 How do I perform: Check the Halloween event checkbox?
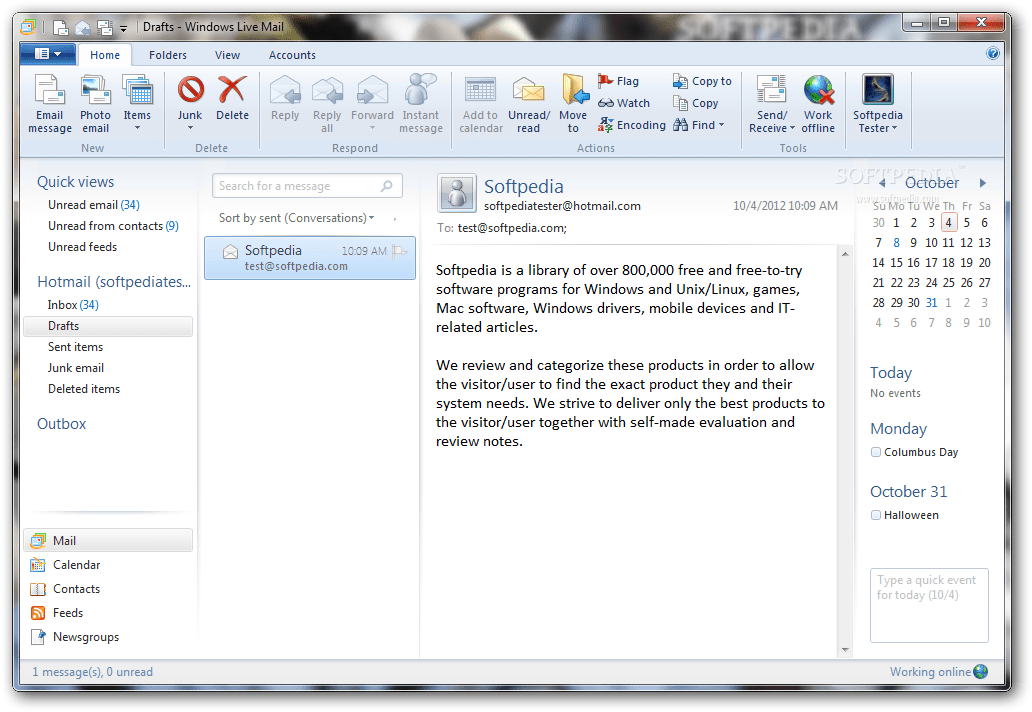[x=875, y=515]
